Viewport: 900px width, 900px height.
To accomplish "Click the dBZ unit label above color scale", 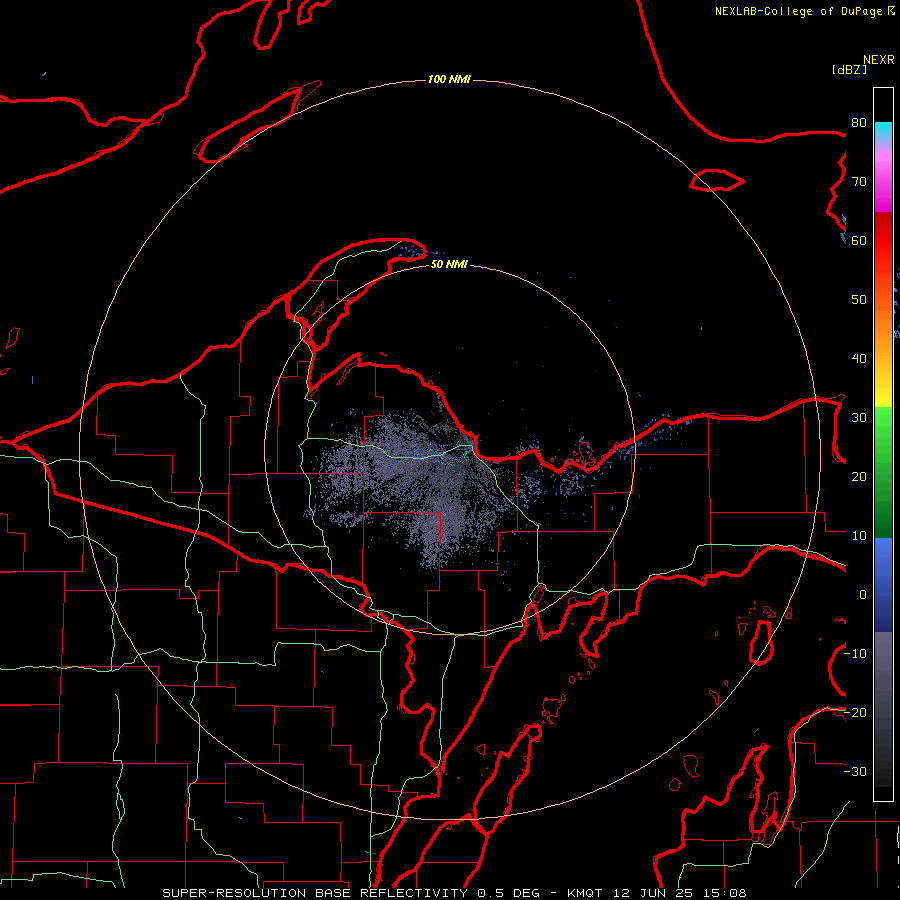I will [x=849, y=69].
